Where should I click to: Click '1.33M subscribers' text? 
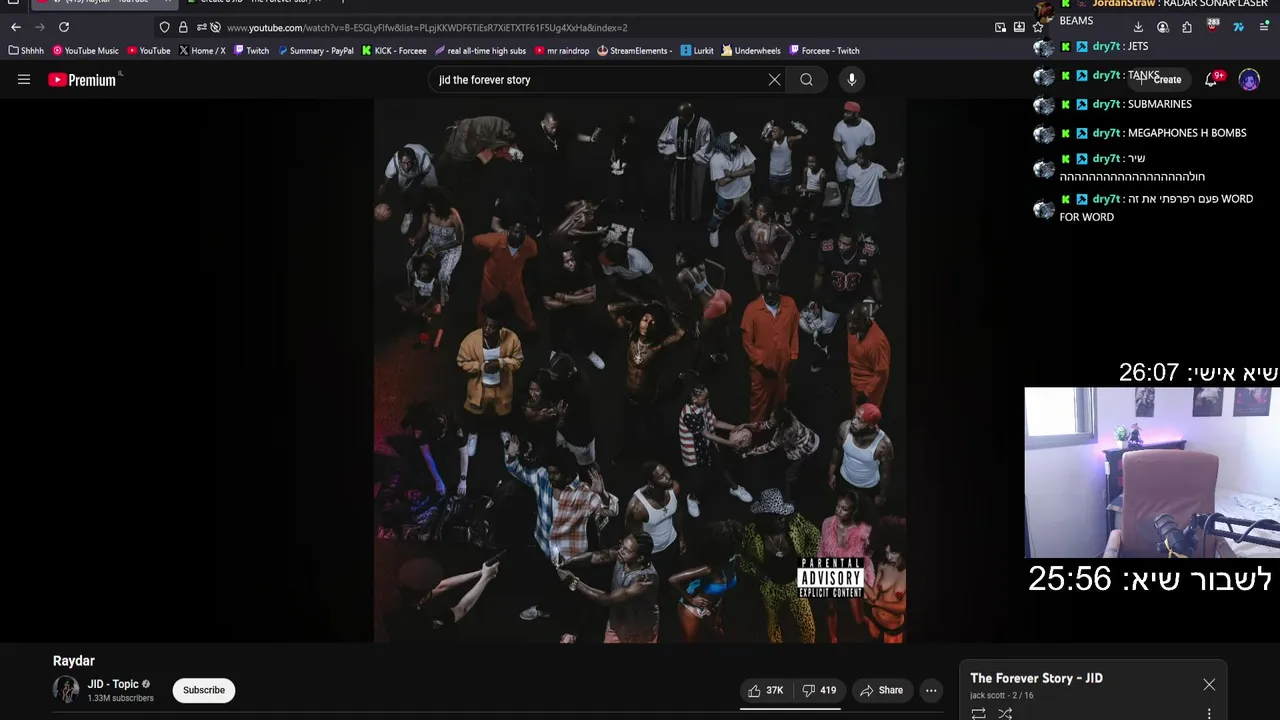point(120,698)
